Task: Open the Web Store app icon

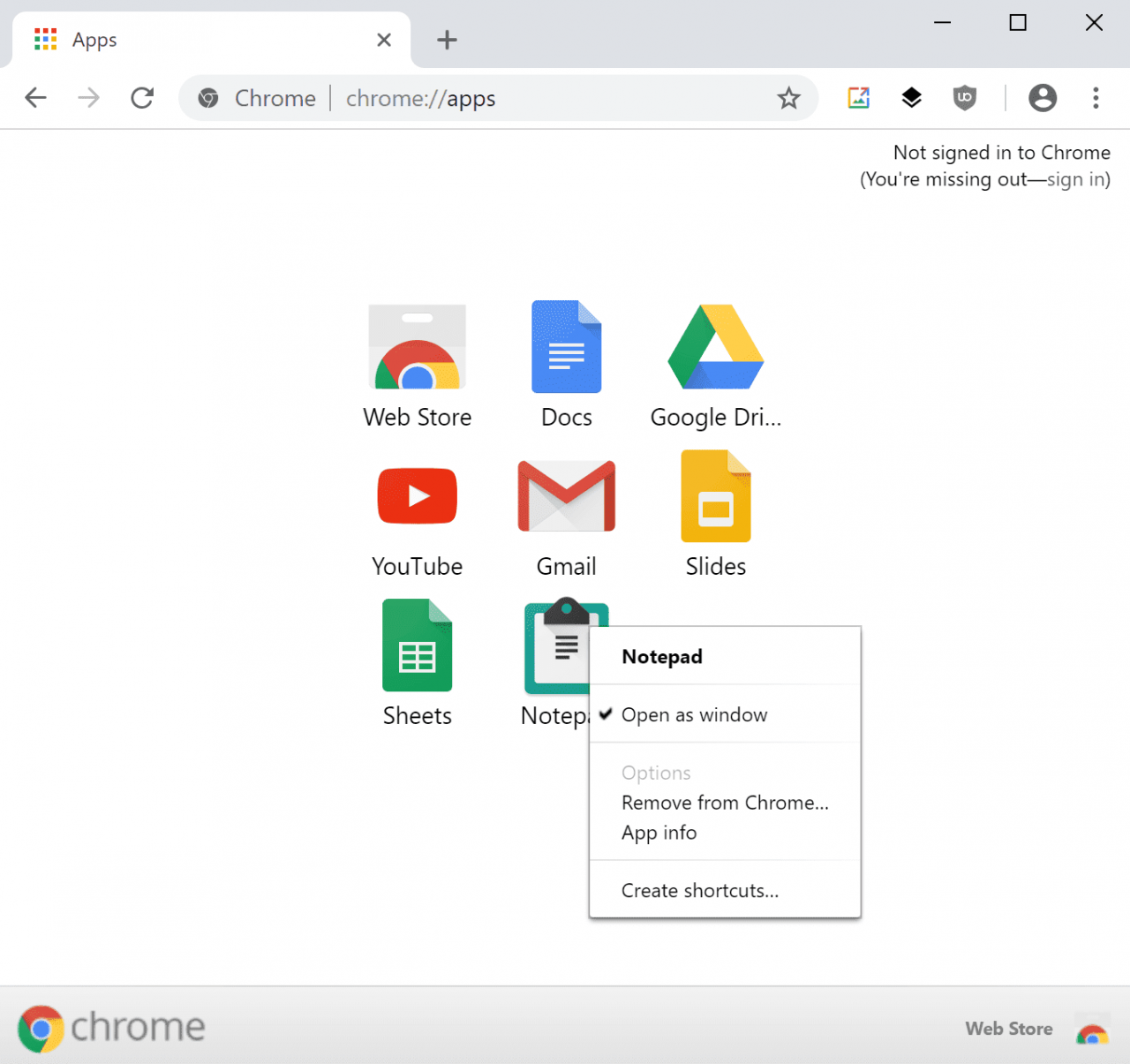Action: [417, 347]
